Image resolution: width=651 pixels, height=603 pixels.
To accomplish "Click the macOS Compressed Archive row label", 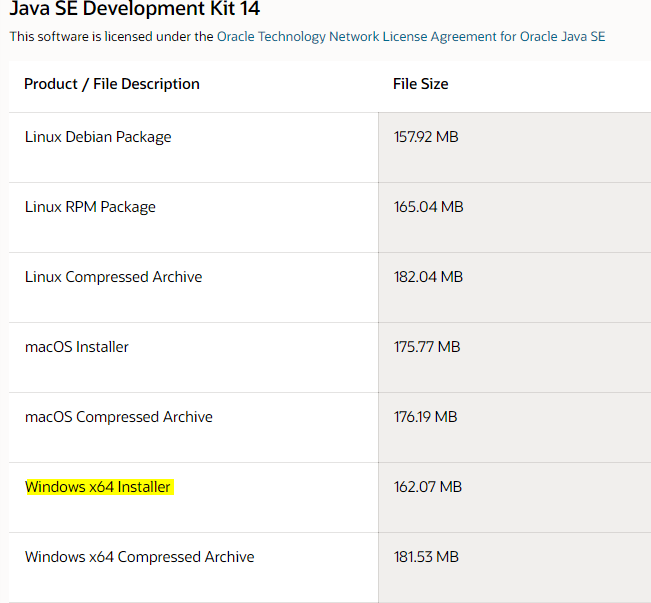I will pos(119,417).
